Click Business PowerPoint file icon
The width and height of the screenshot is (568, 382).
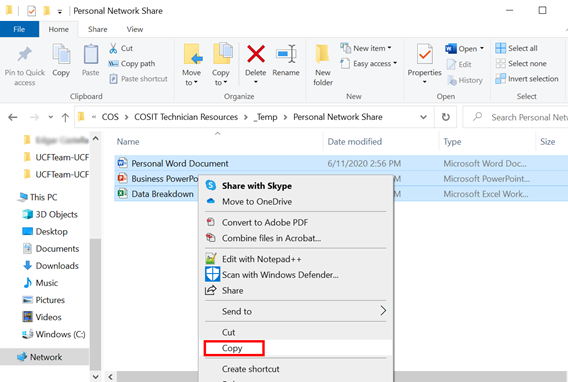click(122, 178)
